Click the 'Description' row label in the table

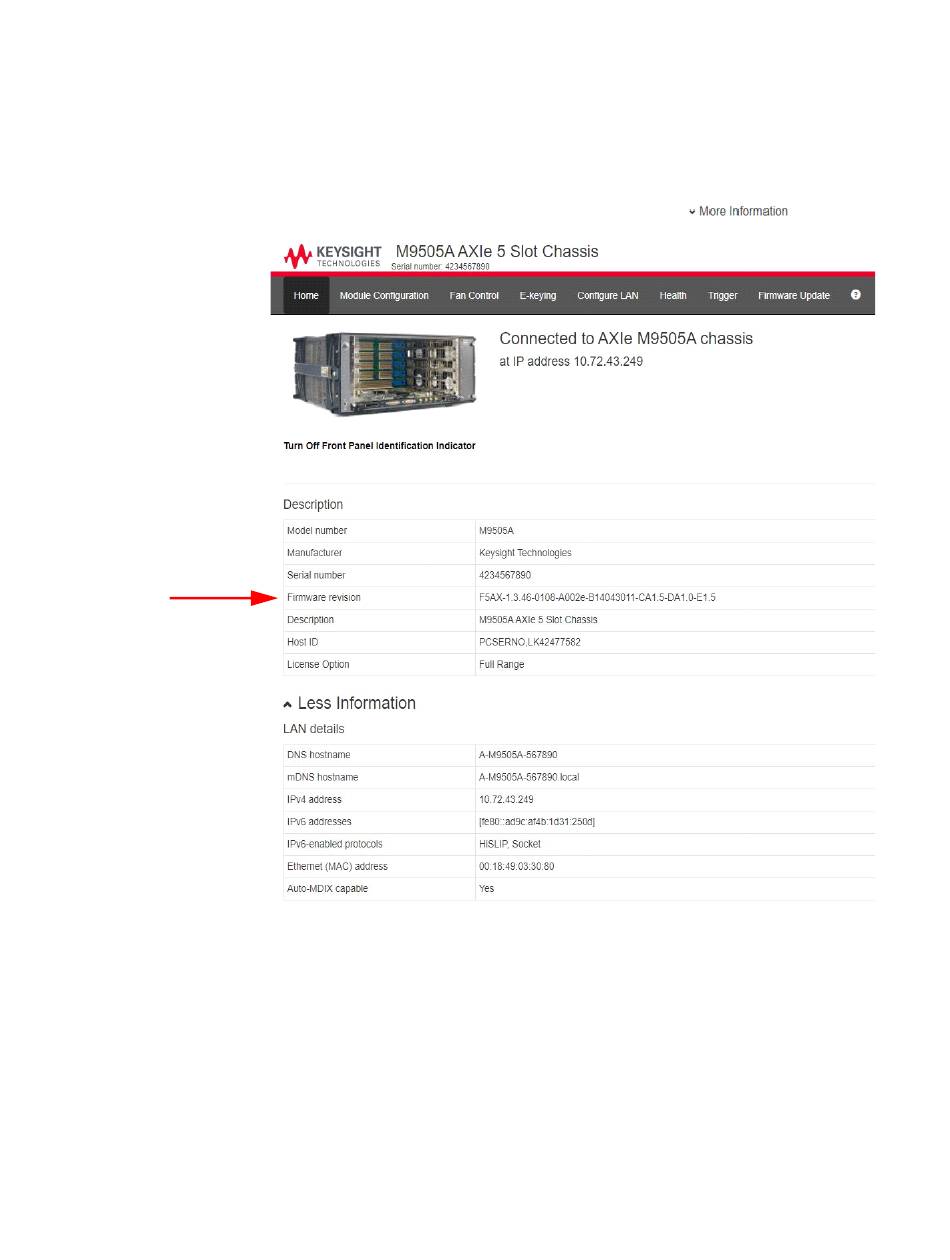311,620
